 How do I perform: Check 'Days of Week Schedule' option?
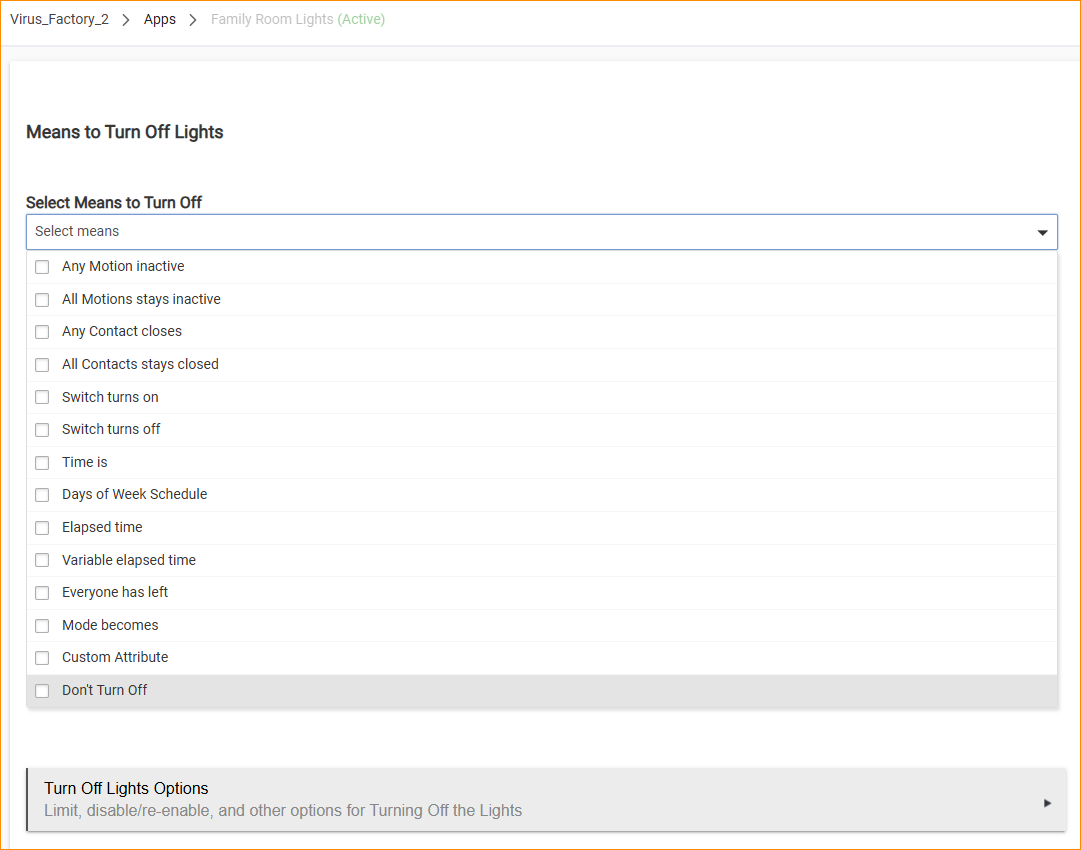(42, 495)
